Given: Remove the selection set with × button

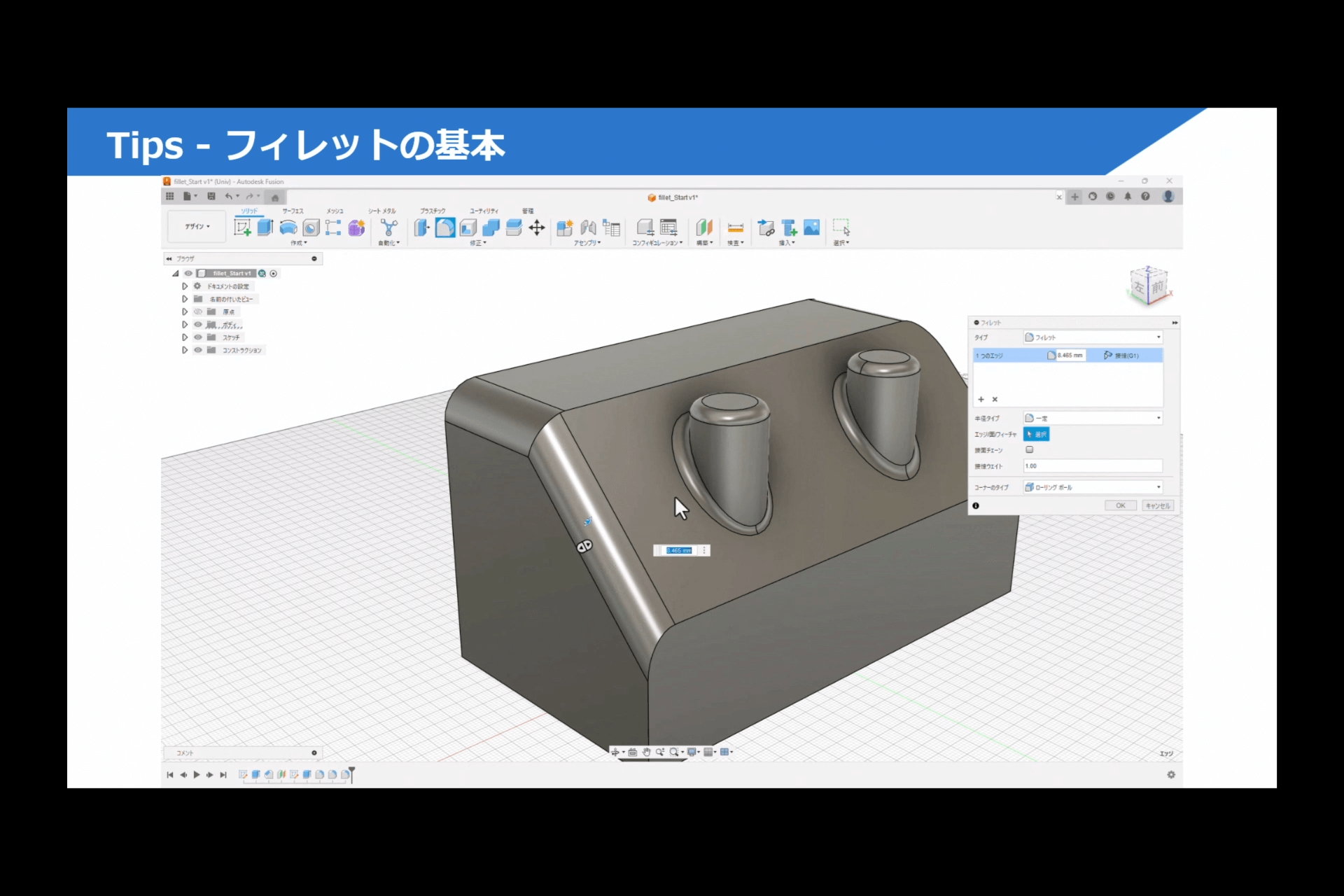Looking at the screenshot, I should (995, 400).
